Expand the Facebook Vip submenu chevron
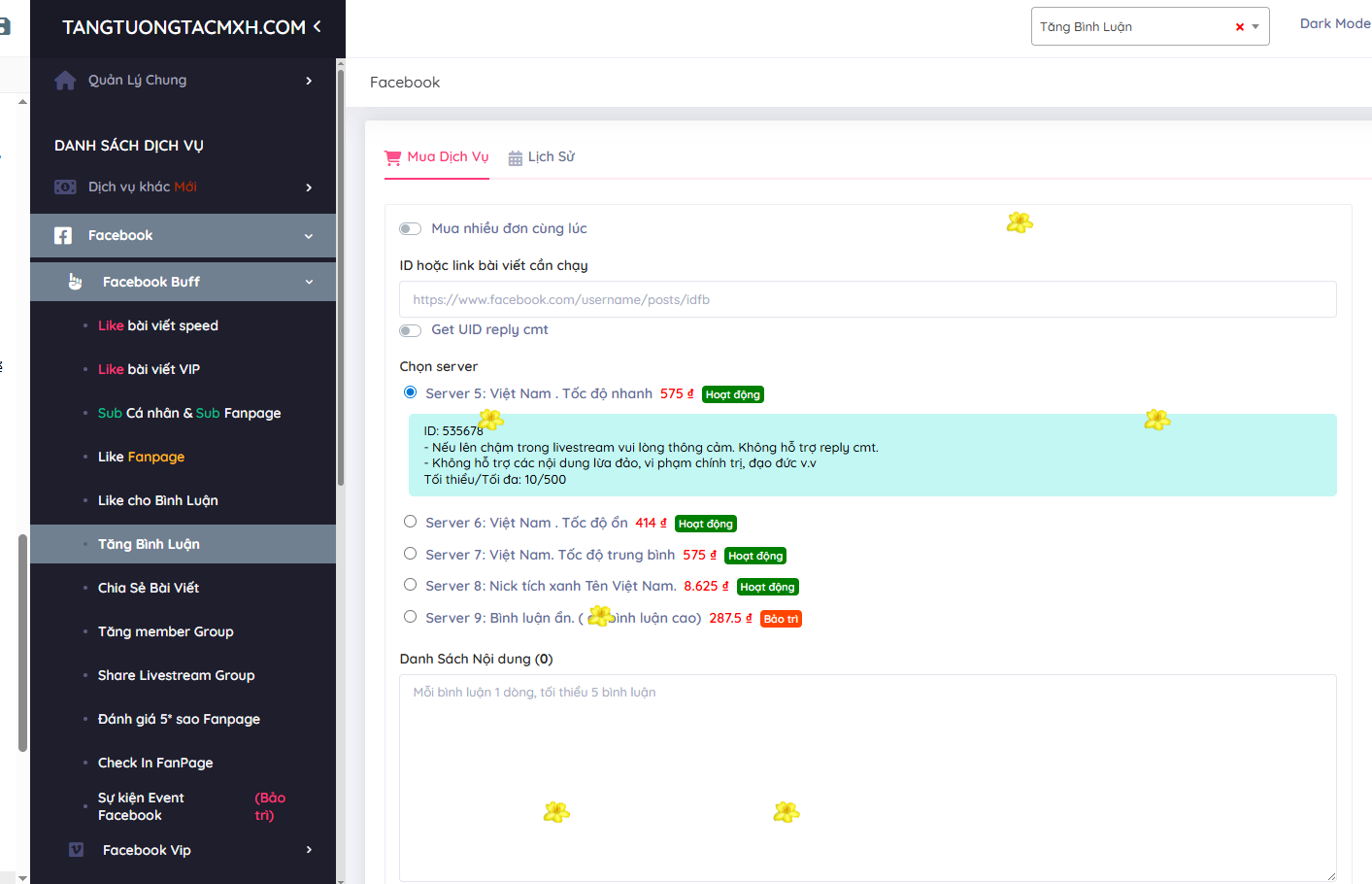The height and width of the screenshot is (884, 1372). (x=309, y=850)
